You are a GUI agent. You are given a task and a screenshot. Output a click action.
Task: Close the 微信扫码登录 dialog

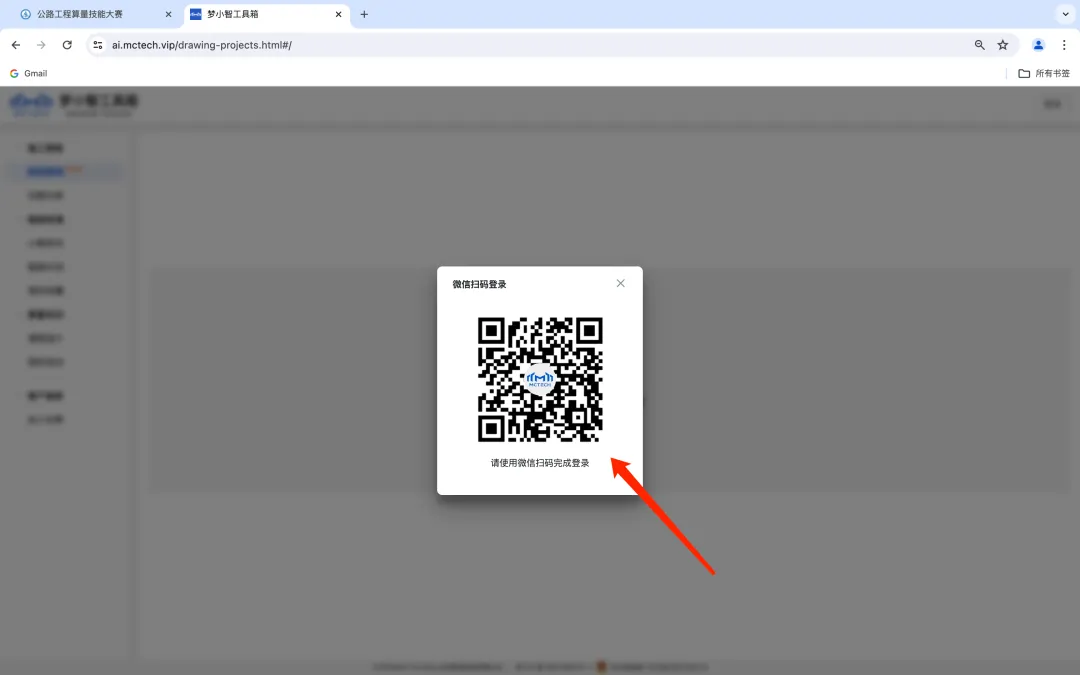[x=620, y=284]
